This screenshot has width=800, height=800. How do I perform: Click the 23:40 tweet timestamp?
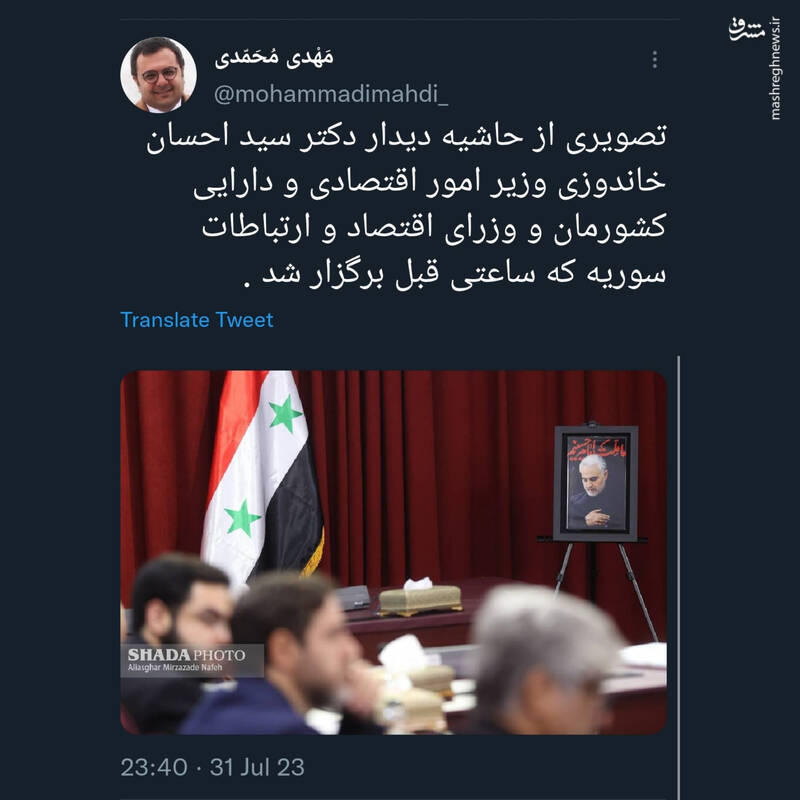tap(154, 767)
